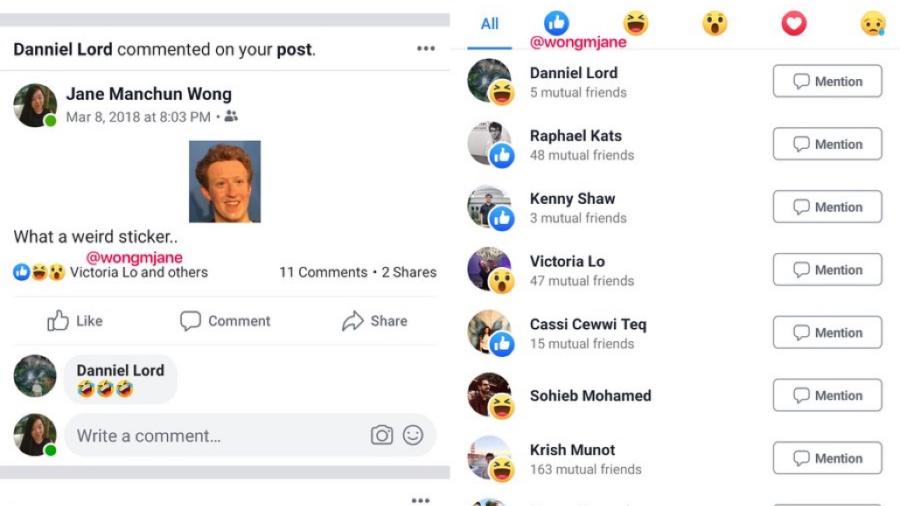Image resolution: width=900 pixels, height=506 pixels.
Task: Open Jane Manchun Wong's profile picture
Action: (34, 105)
